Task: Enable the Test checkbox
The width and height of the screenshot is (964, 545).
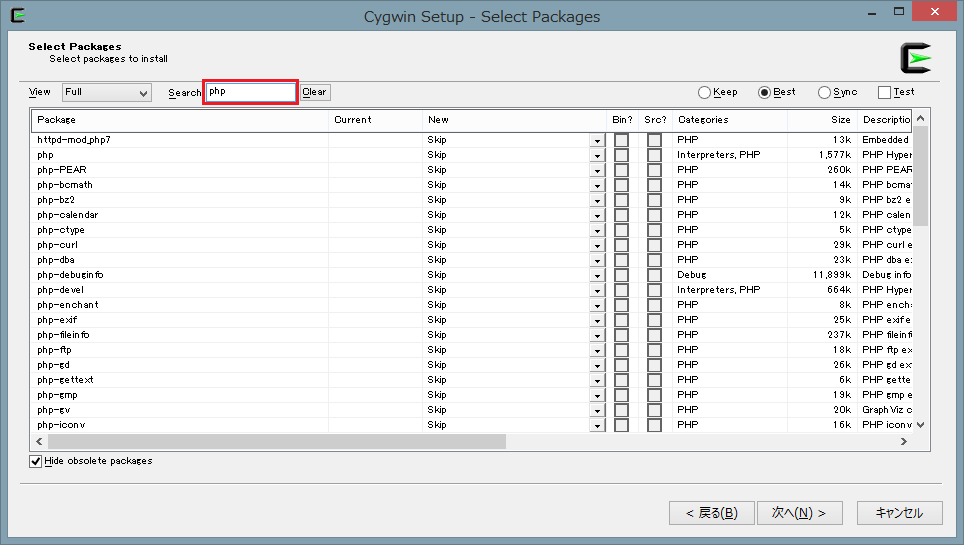Action: [x=884, y=93]
